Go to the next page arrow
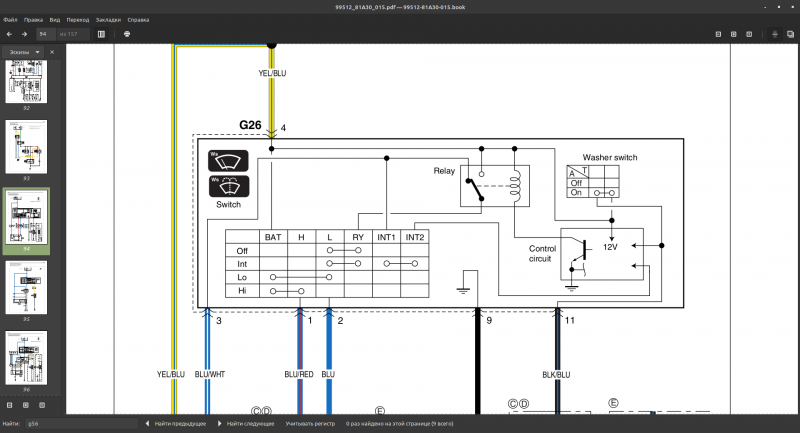 pos(24,34)
